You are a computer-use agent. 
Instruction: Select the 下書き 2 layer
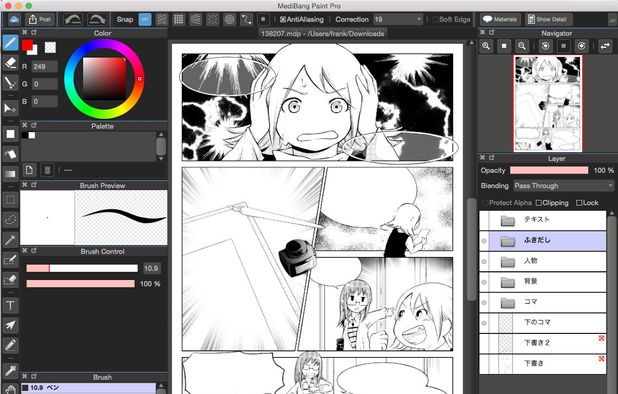(542, 343)
